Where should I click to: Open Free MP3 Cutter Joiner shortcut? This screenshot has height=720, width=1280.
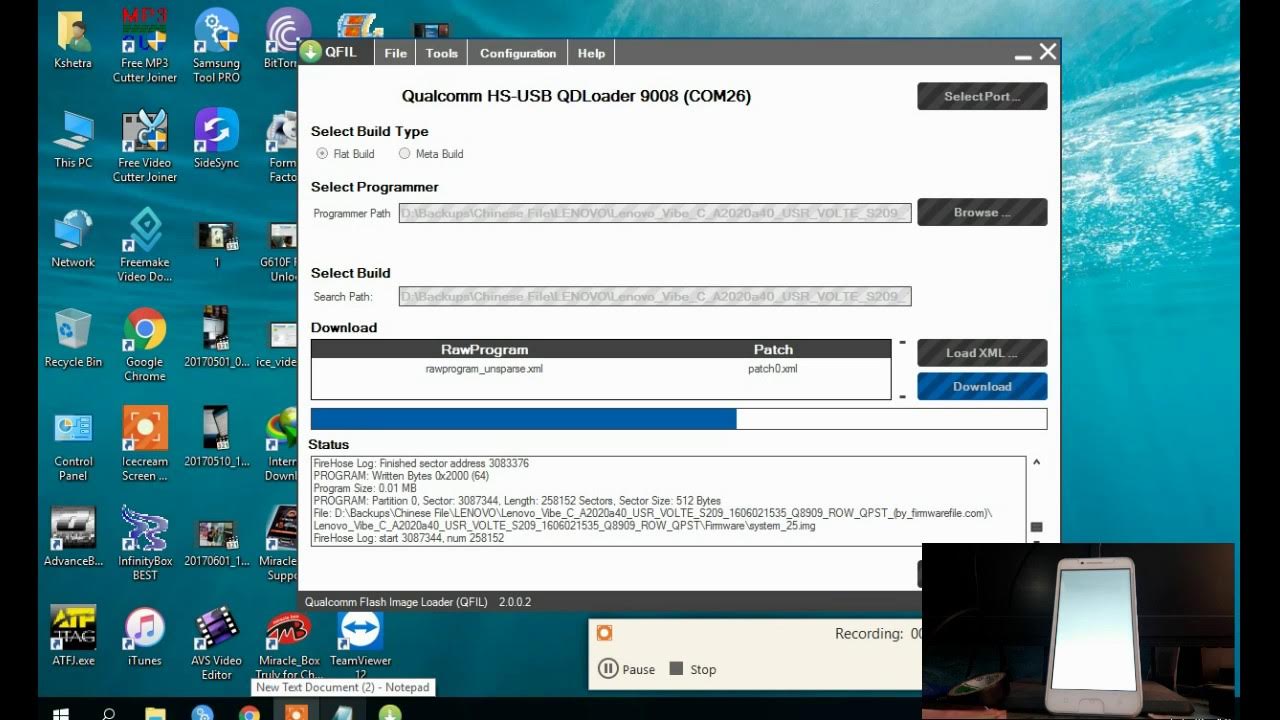pos(145,45)
